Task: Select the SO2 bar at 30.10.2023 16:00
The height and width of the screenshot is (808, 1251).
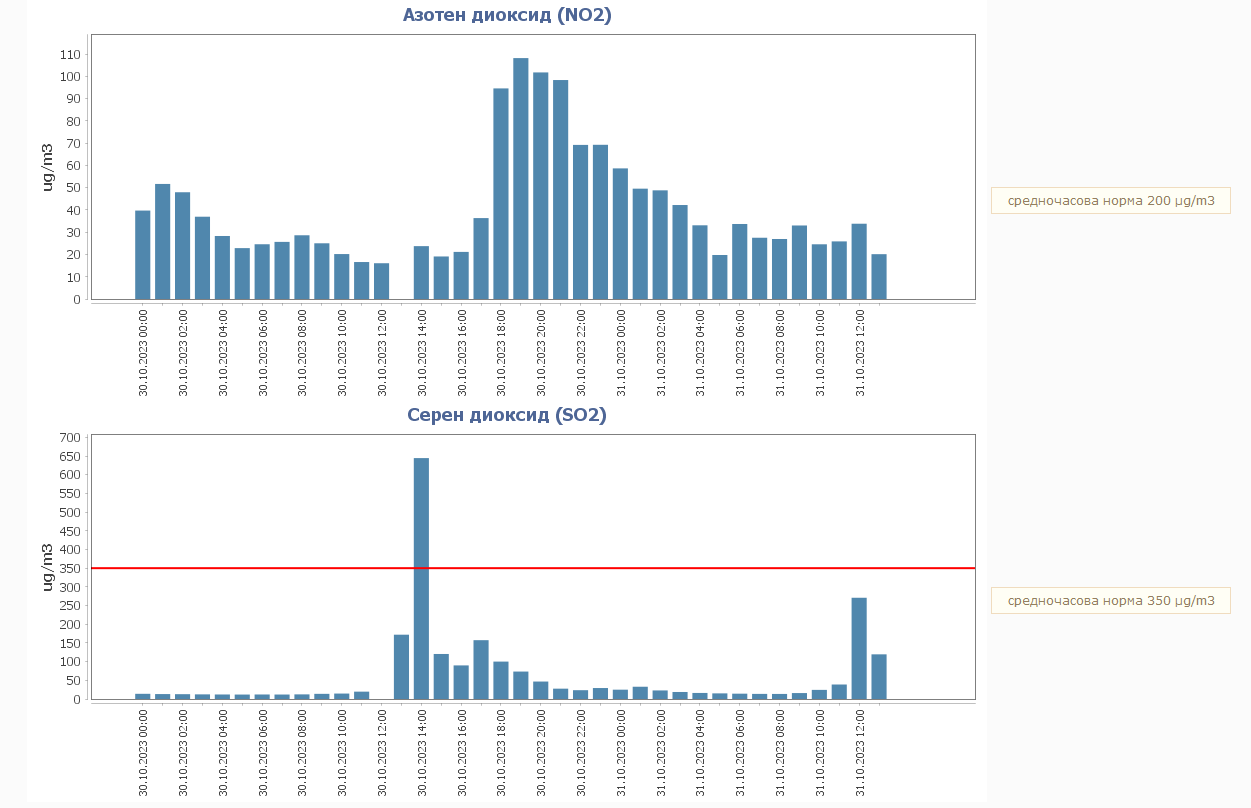Action: click(x=461, y=682)
